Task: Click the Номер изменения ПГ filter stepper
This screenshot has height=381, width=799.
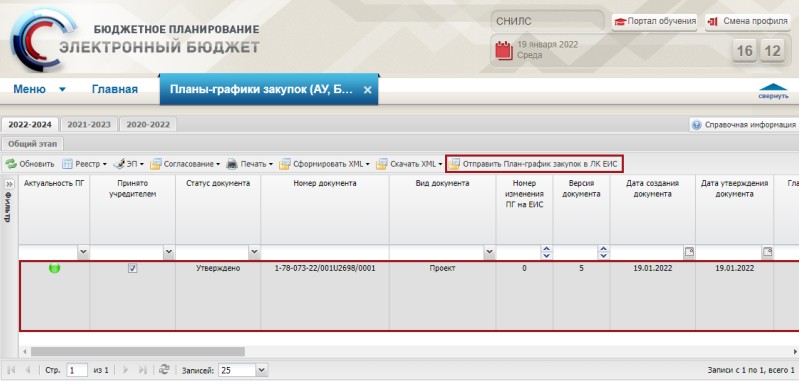Action: click(547, 252)
